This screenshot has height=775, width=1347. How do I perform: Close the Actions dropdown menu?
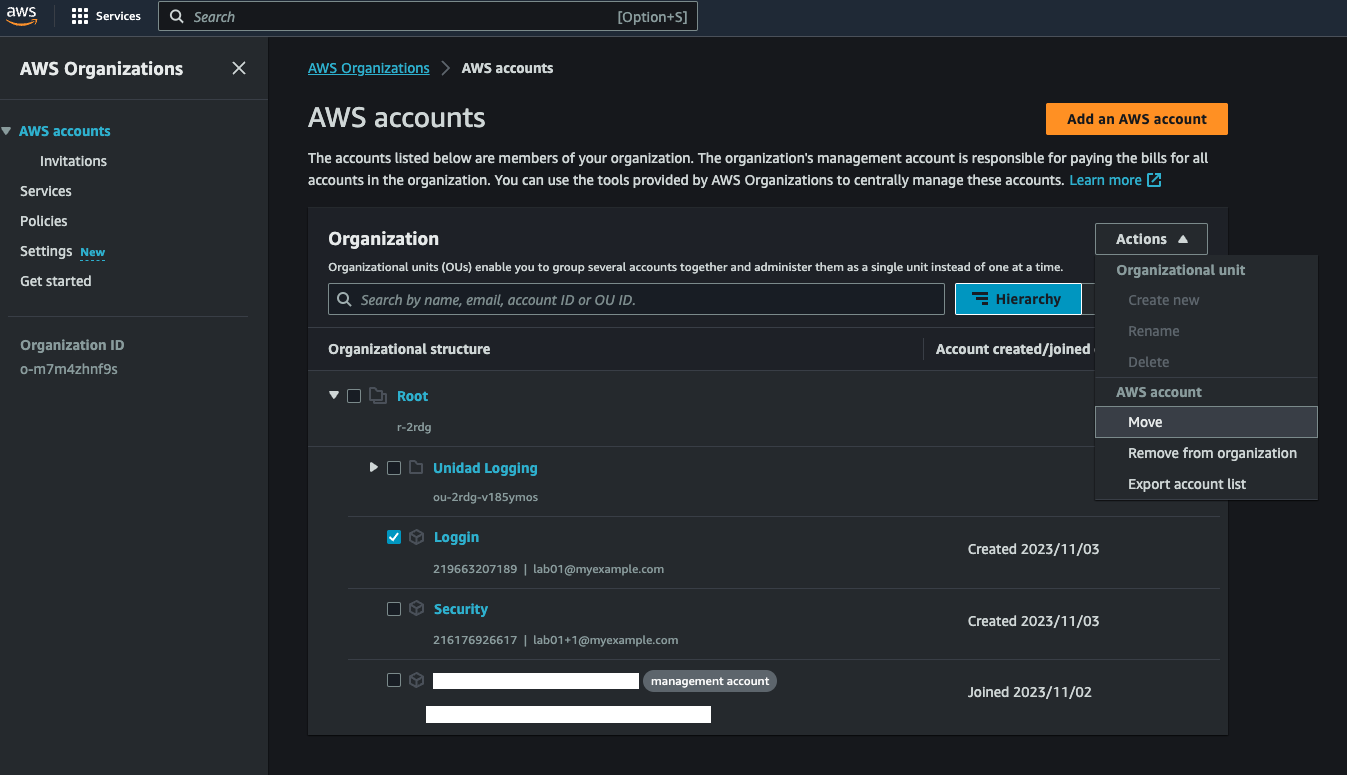(x=1151, y=239)
